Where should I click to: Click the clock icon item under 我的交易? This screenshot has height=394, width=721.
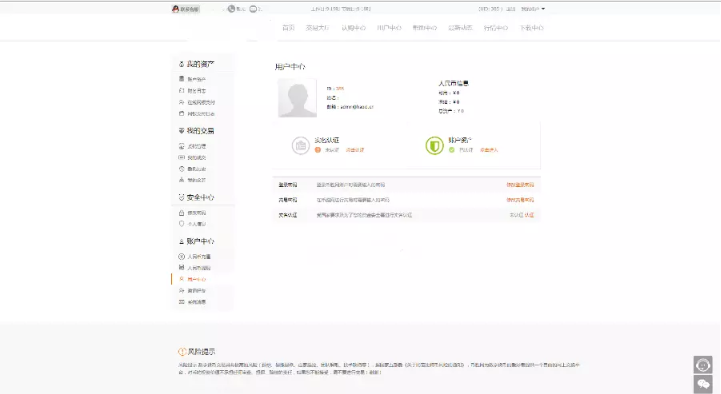coord(181,169)
